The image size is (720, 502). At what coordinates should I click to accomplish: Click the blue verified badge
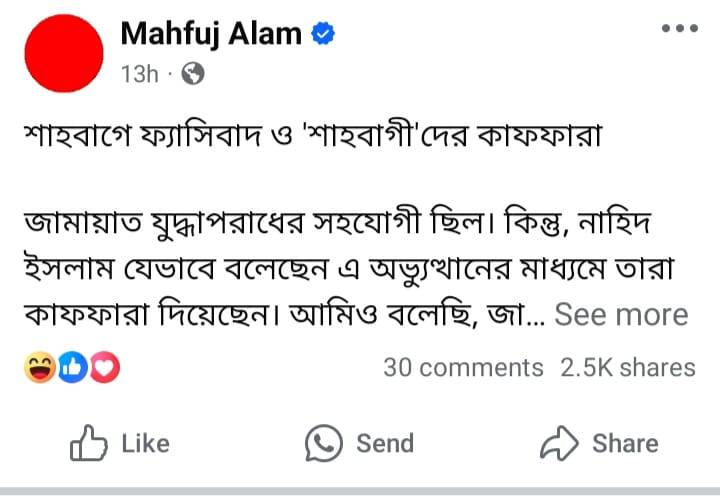[323, 34]
